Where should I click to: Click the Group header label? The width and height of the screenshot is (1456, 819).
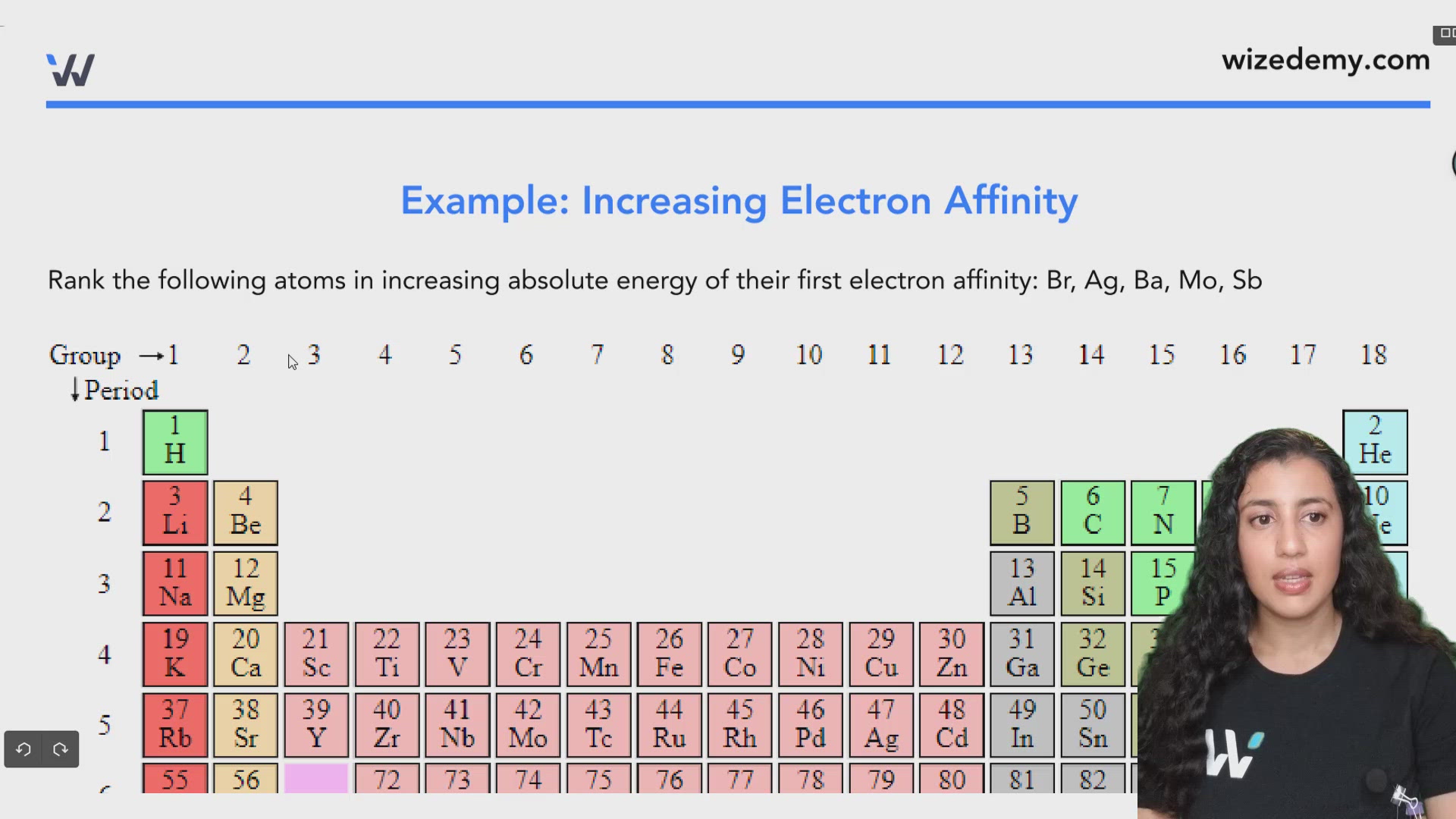[85, 355]
